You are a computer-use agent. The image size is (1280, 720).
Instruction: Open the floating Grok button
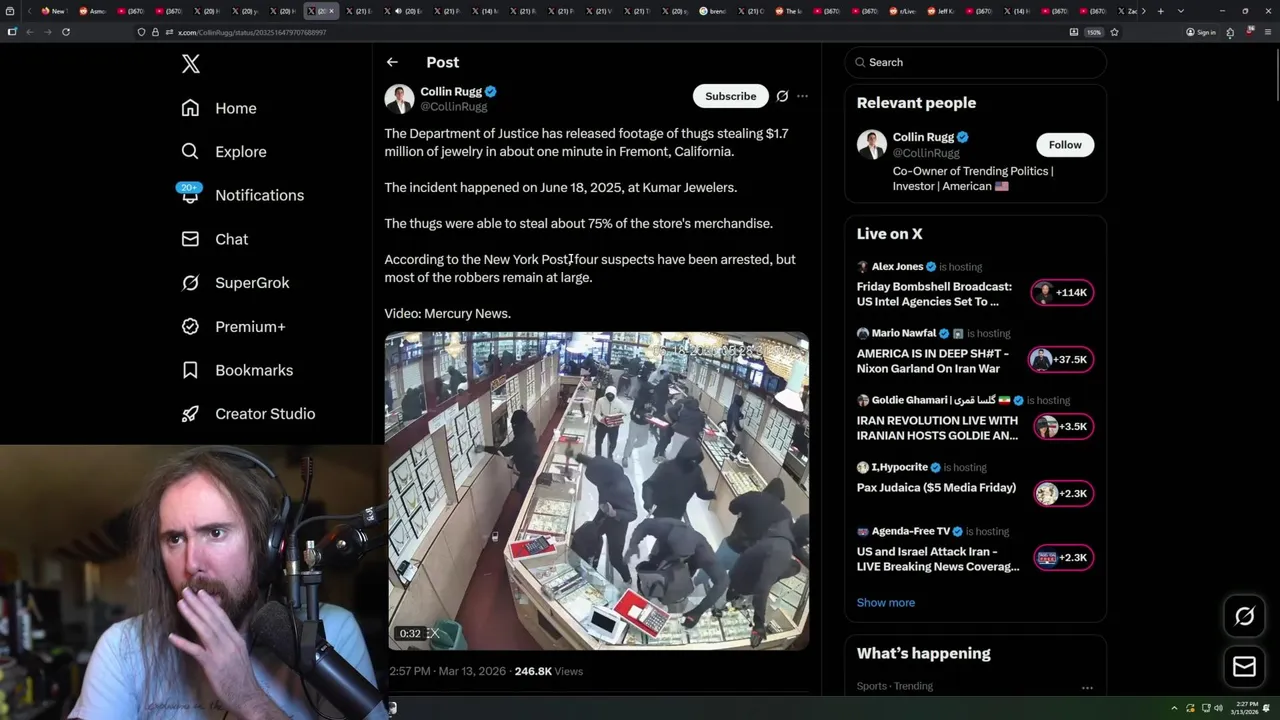pyautogui.click(x=1244, y=616)
